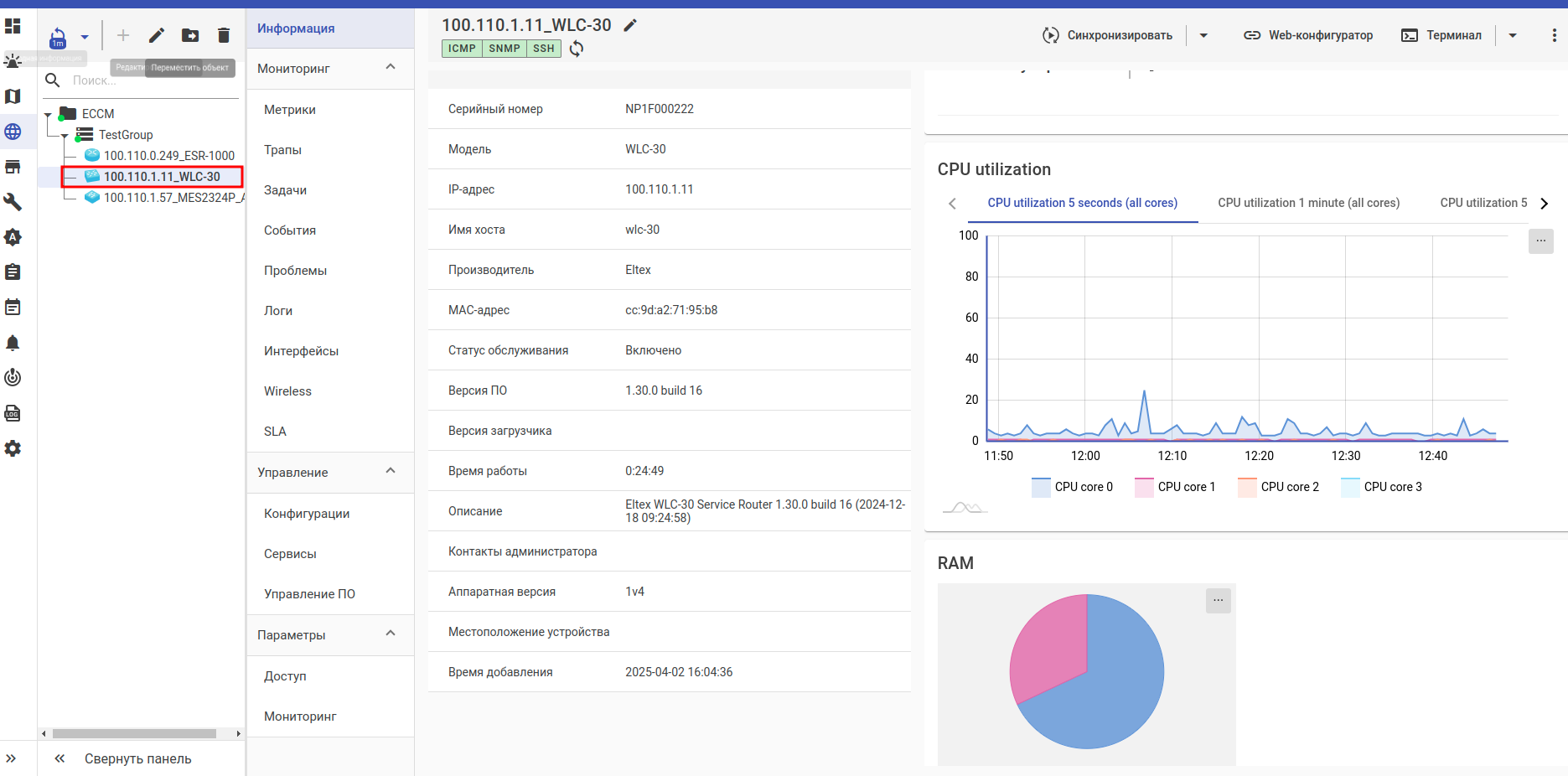Click the delete object trash icon
The height and width of the screenshot is (776, 1568).
coord(223,35)
